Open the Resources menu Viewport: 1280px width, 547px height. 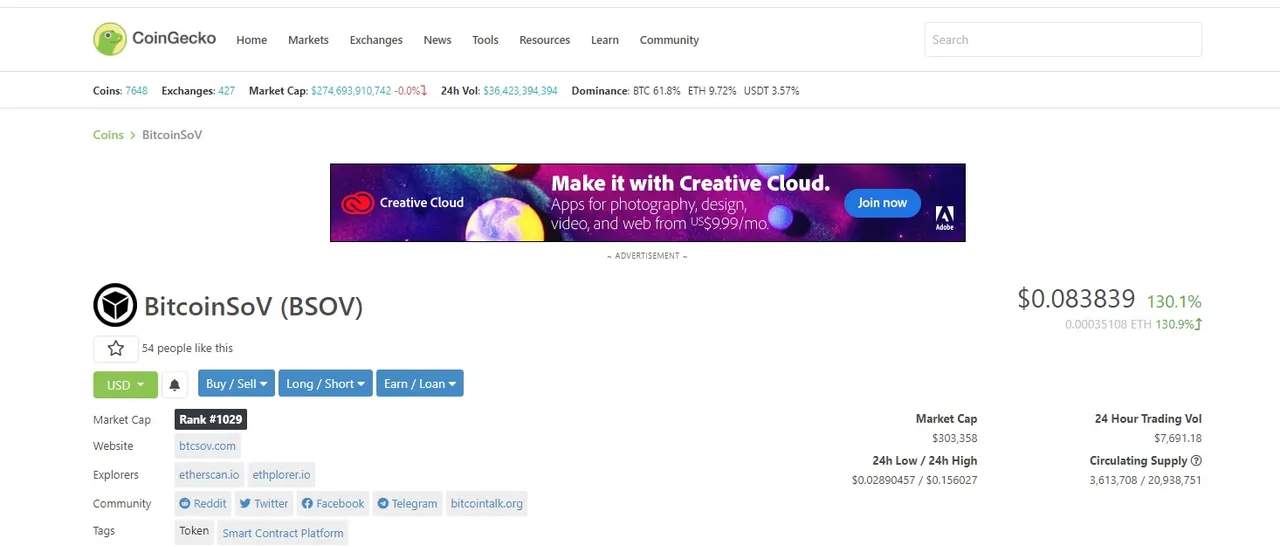(545, 40)
